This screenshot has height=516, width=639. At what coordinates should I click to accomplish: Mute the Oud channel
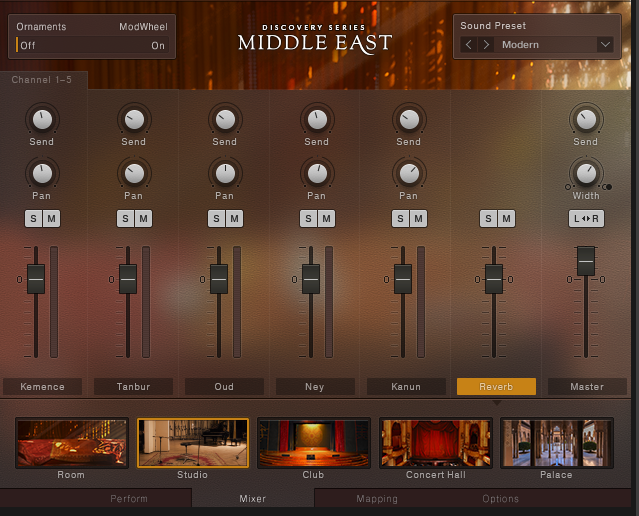(234, 218)
